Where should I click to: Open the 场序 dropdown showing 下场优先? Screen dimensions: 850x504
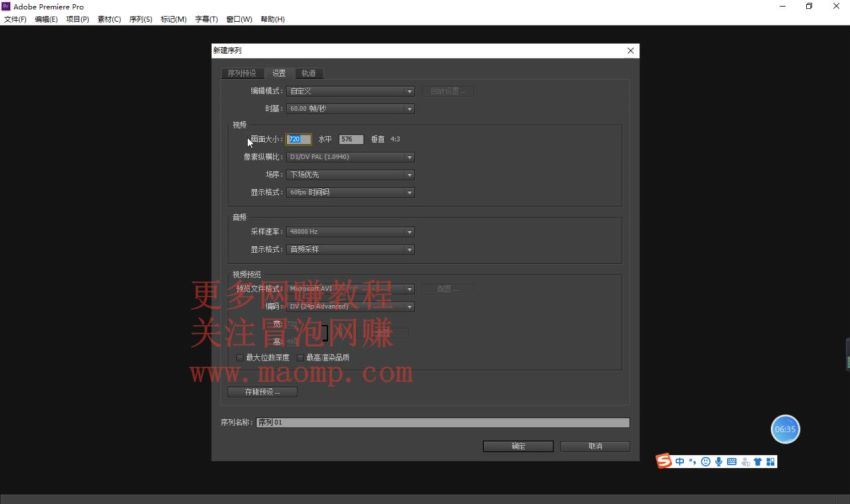click(350, 175)
